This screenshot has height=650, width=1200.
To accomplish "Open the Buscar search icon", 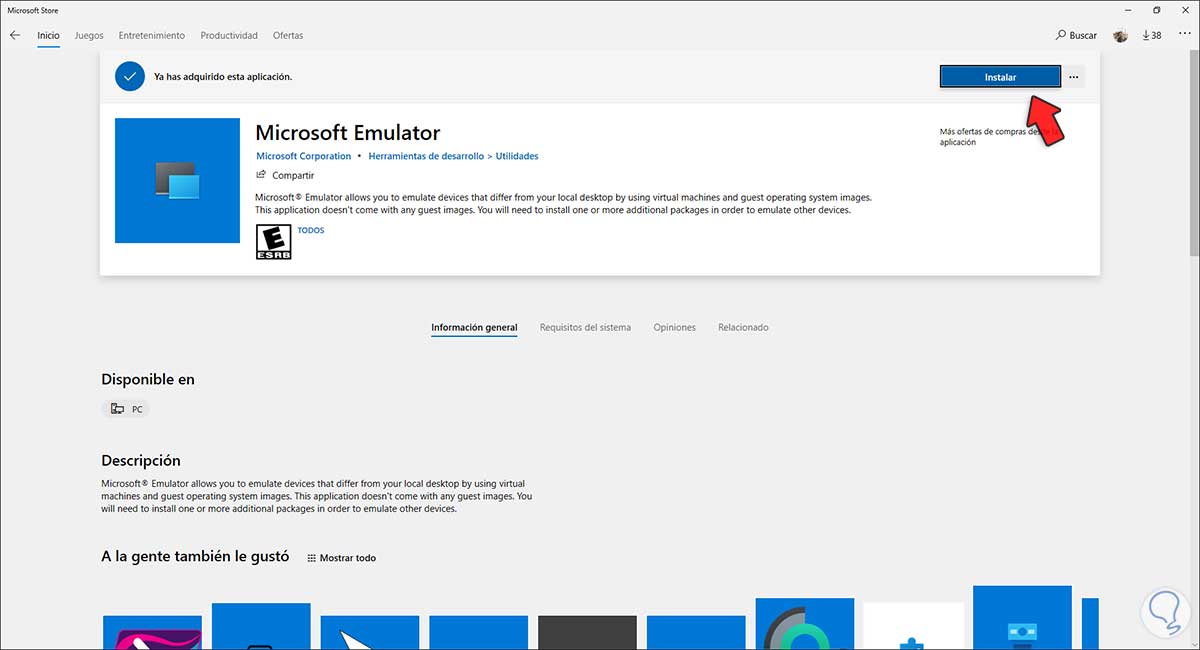I will pos(1061,35).
